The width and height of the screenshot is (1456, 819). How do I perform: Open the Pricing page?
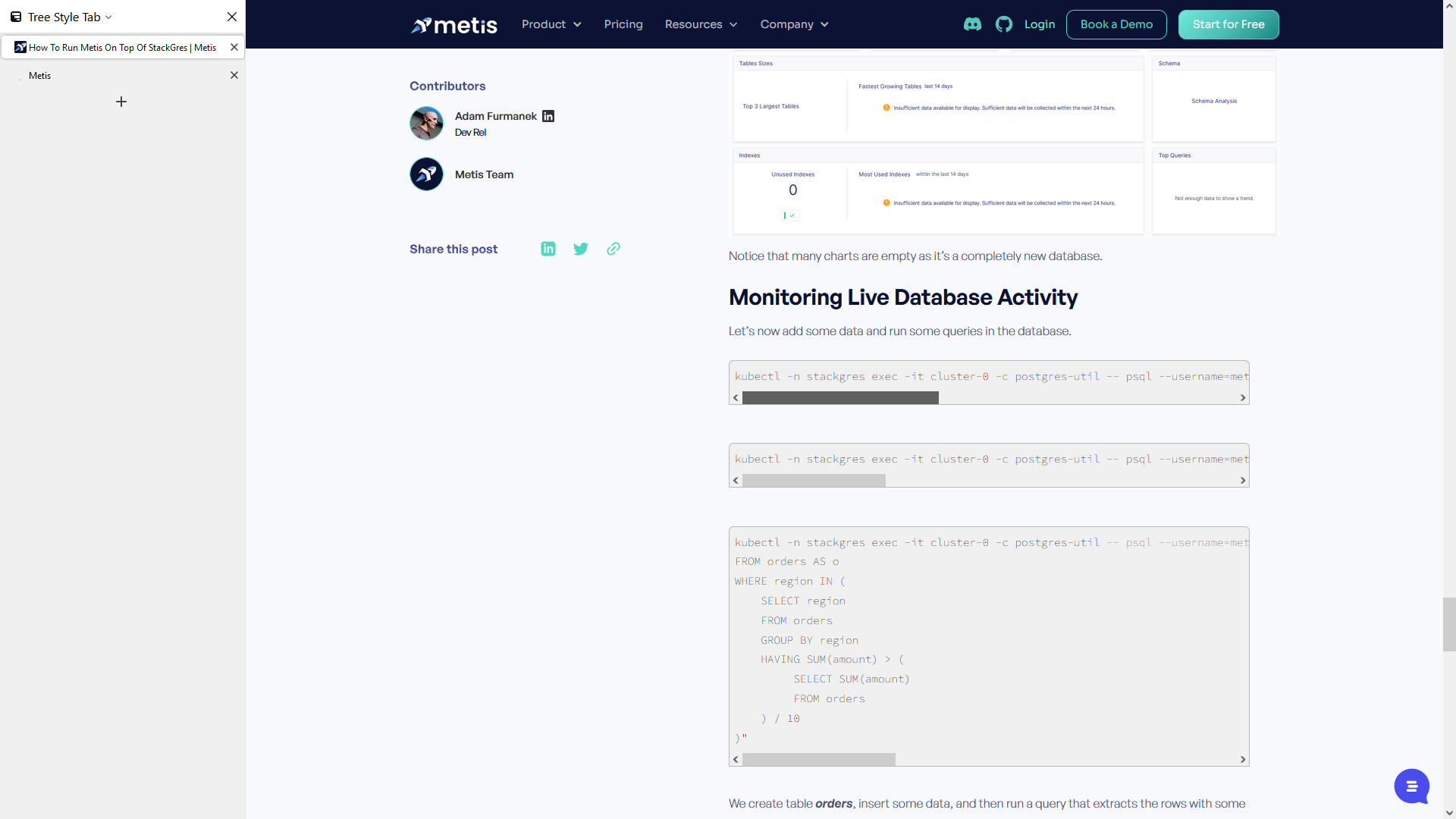pos(623,24)
